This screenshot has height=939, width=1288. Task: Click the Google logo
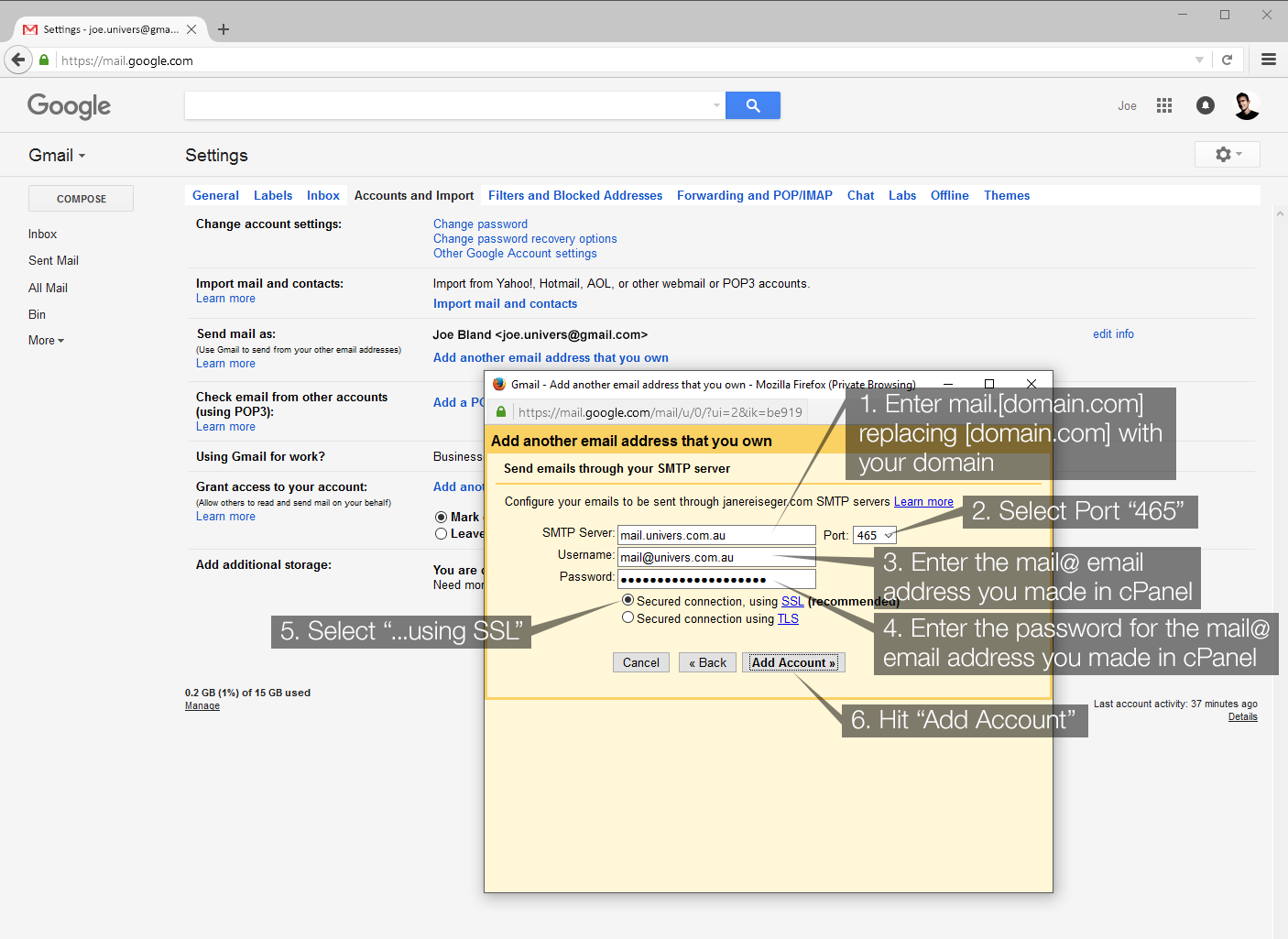click(69, 106)
